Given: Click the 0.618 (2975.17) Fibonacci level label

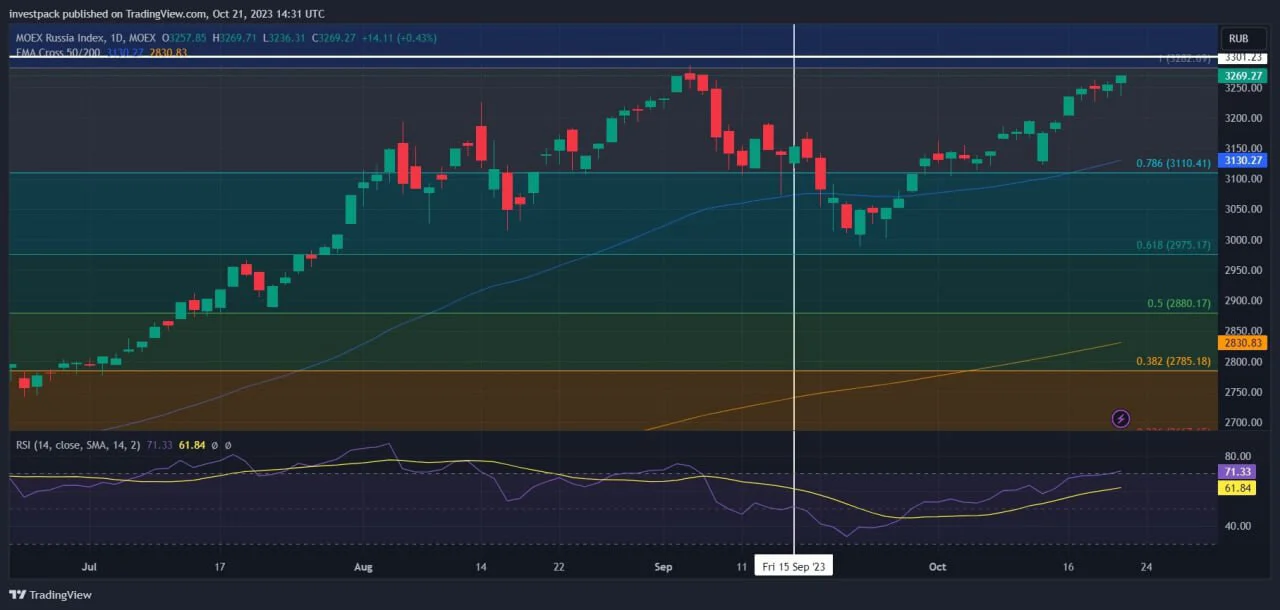Looking at the screenshot, I should 1173,245.
